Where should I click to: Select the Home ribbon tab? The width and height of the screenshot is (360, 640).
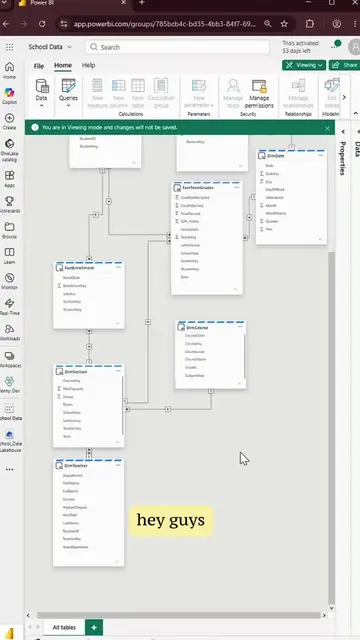pos(63,65)
